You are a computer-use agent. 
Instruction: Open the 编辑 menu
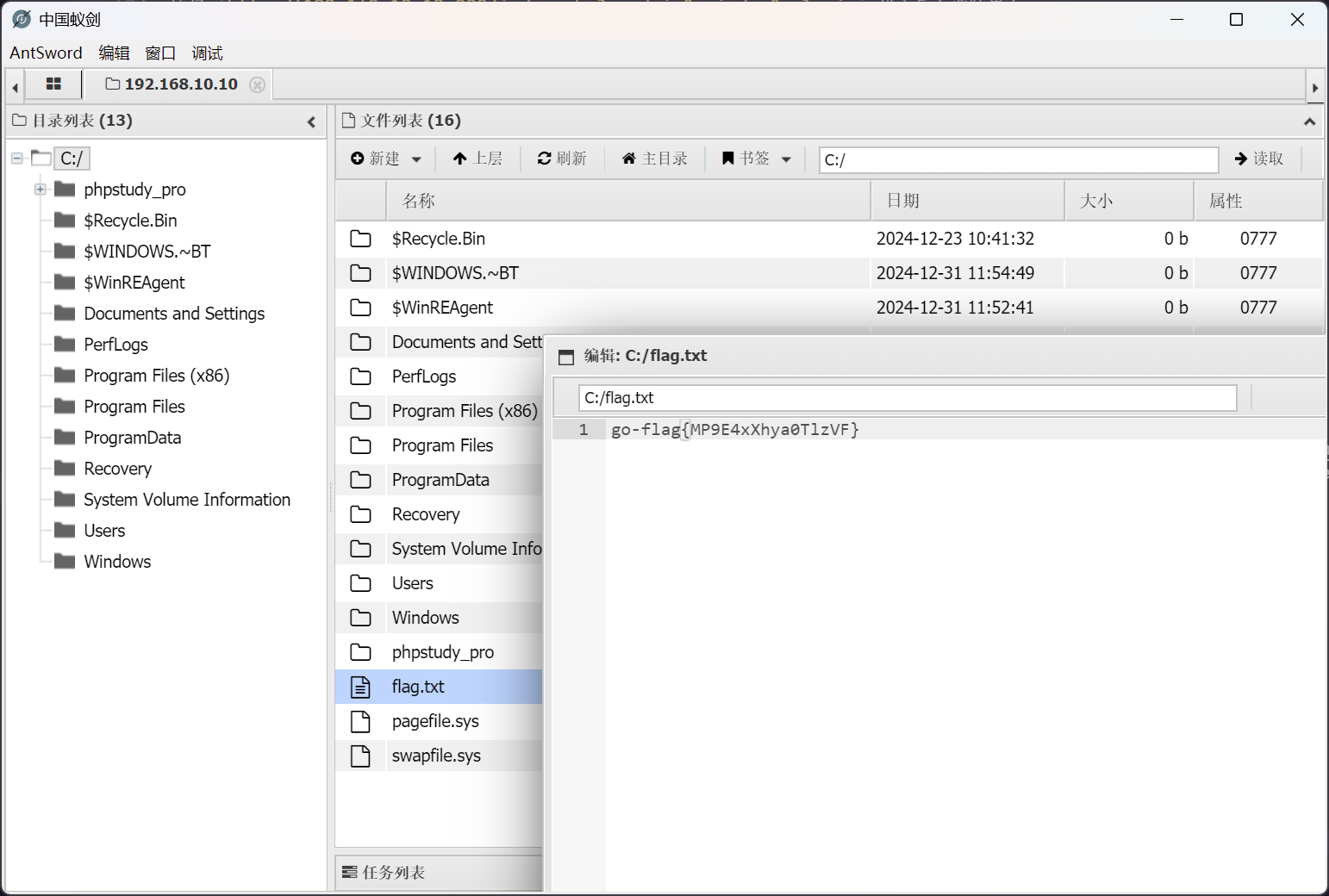(x=114, y=53)
